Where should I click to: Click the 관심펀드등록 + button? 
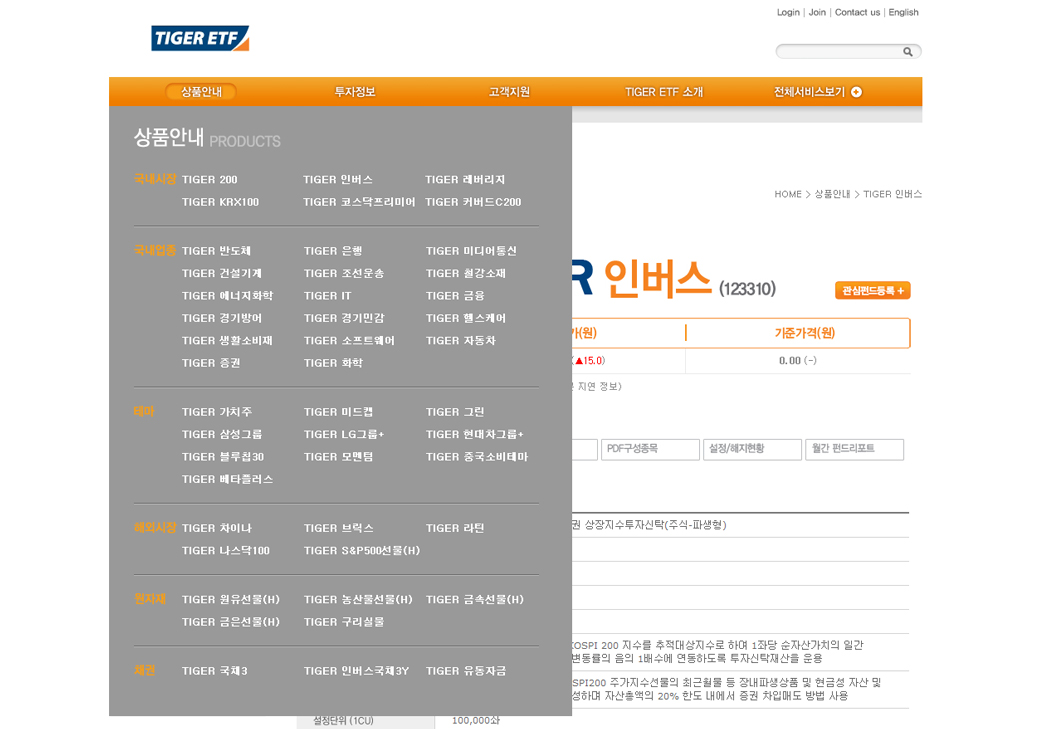pyautogui.click(x=872, y=291)
